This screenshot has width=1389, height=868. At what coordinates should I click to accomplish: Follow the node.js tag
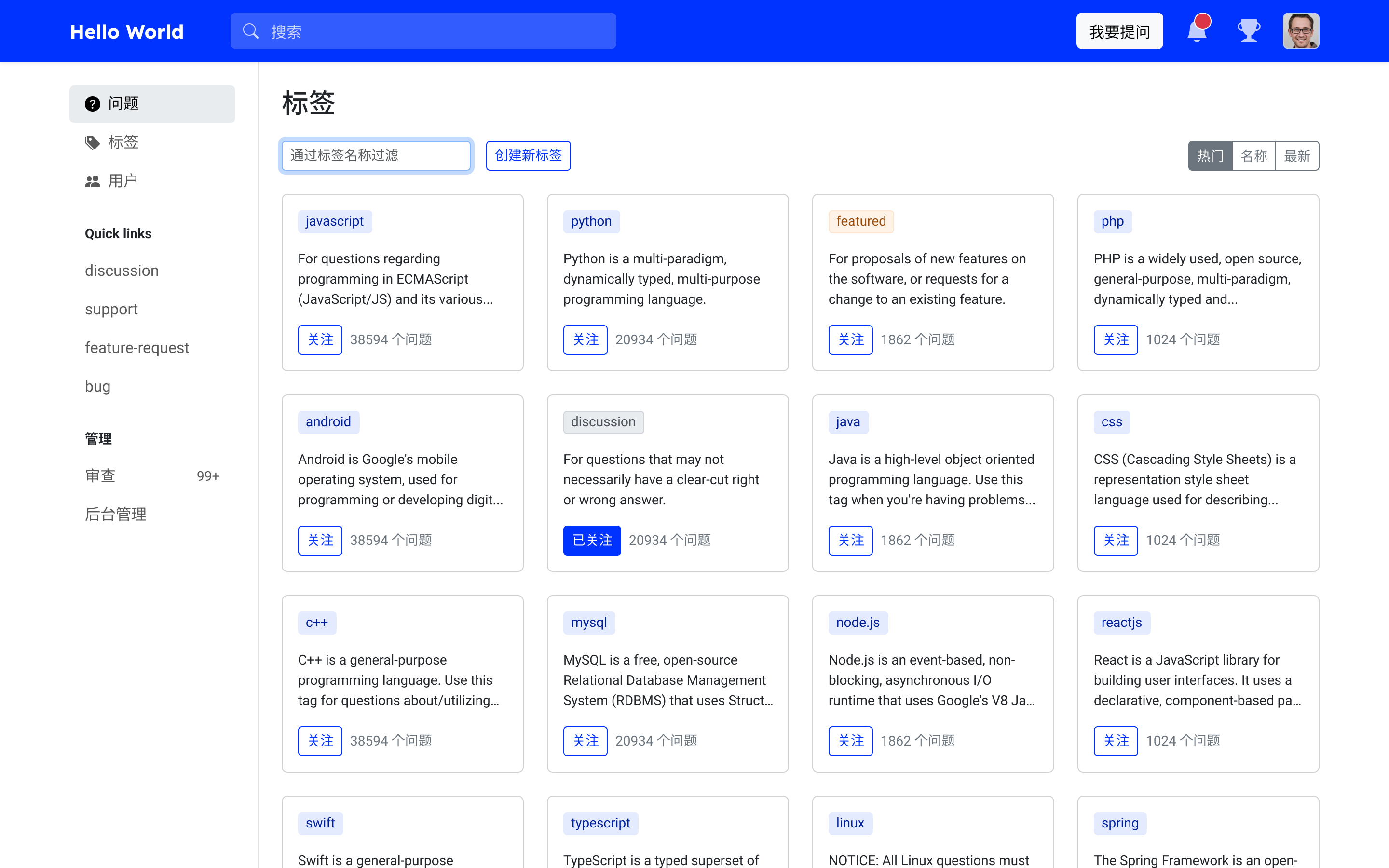850,741
